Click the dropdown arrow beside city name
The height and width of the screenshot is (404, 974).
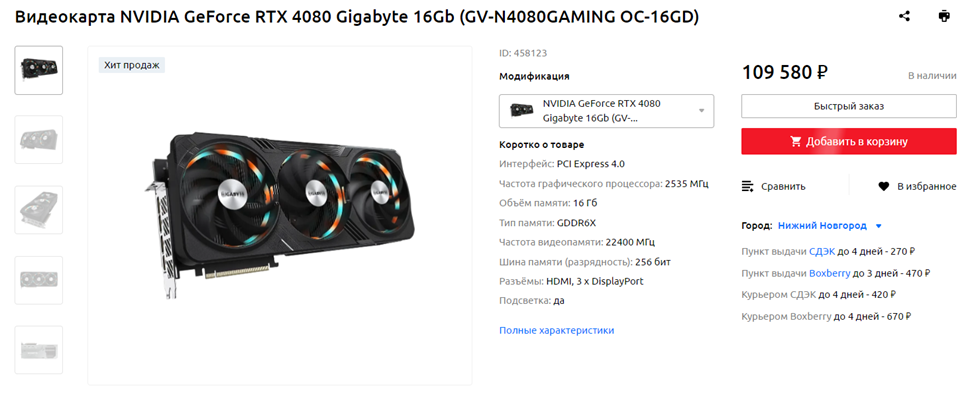tap(878, 226)
